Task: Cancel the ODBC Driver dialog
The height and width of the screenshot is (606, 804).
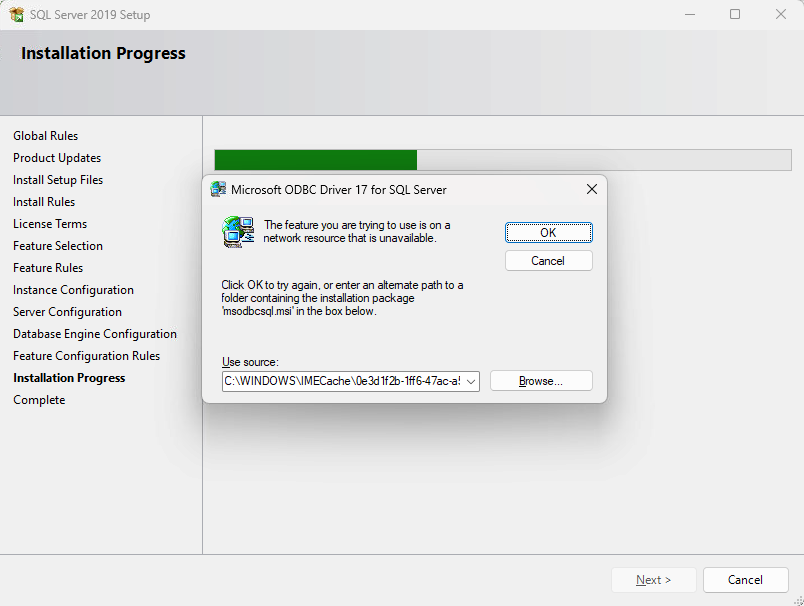Action: point(548,261)
